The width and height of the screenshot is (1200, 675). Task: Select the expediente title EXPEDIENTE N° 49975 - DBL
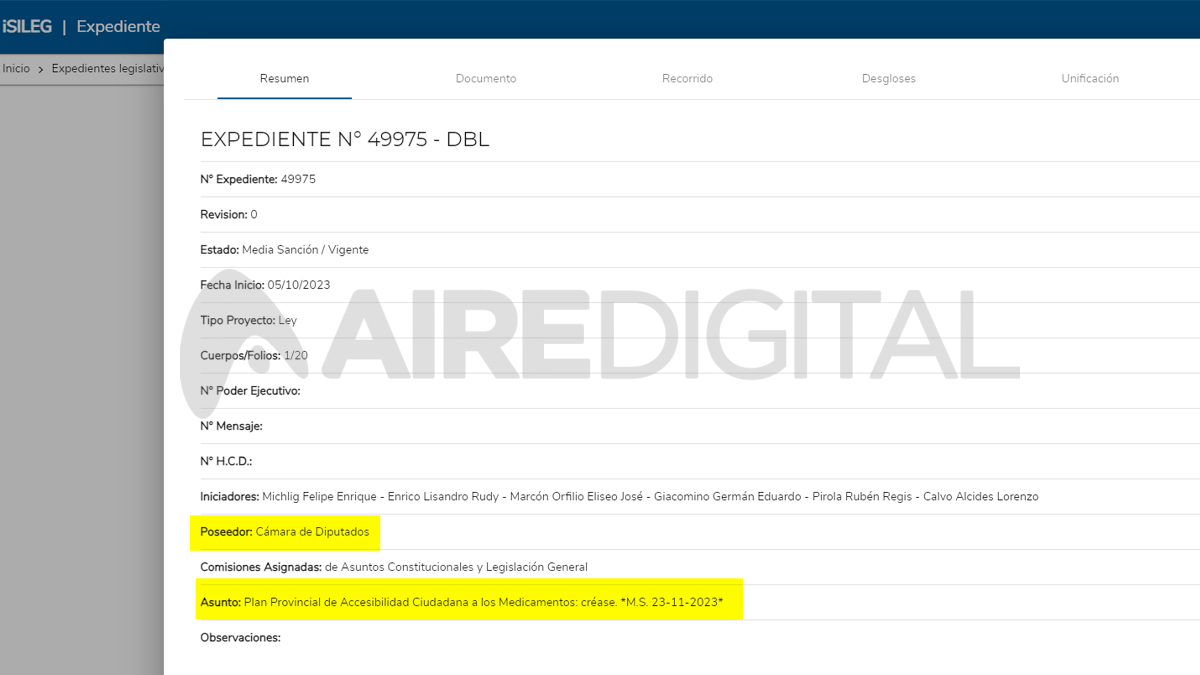pyautogui.click(x=345, y=139)
